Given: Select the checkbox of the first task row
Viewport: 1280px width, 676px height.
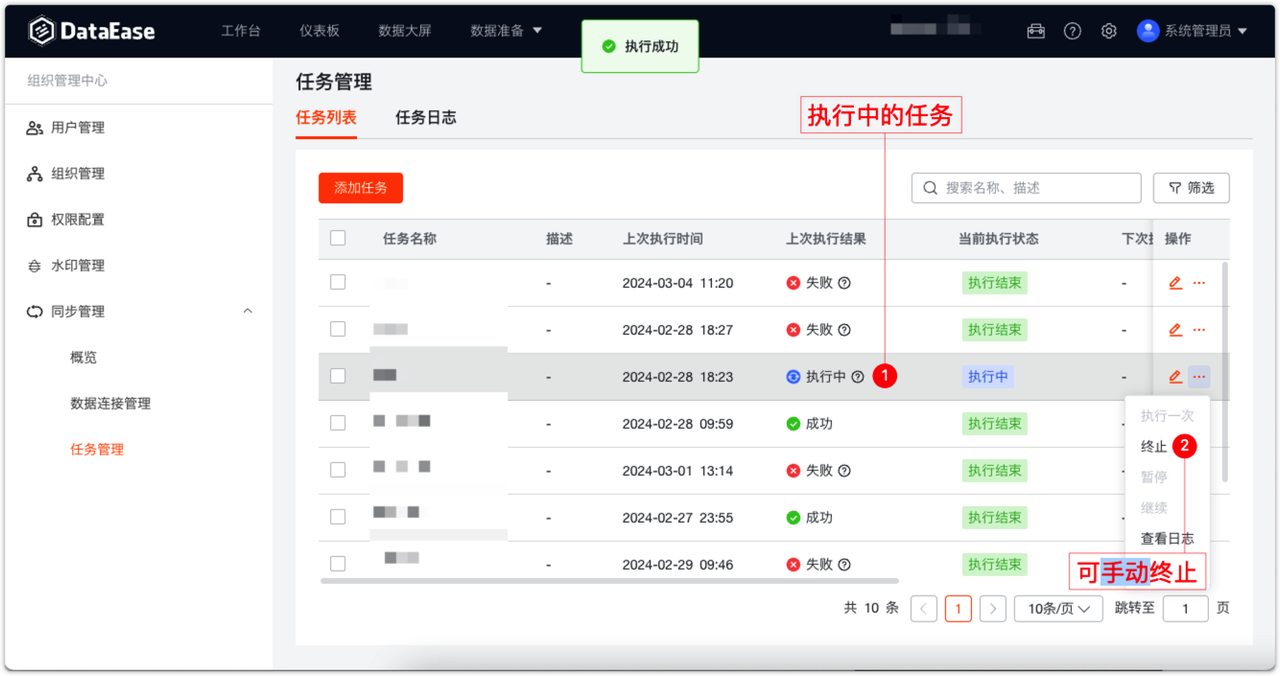Looking at the screenshot, I should pos(338,283).
